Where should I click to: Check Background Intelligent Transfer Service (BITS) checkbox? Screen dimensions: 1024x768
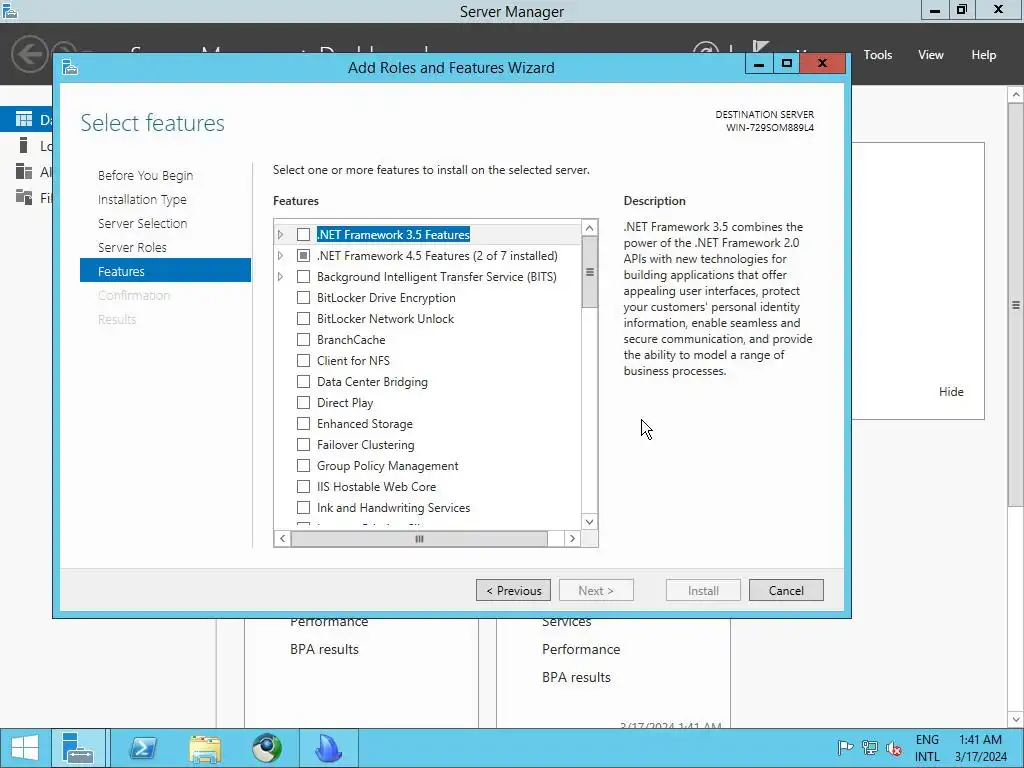tap(303, 276)
